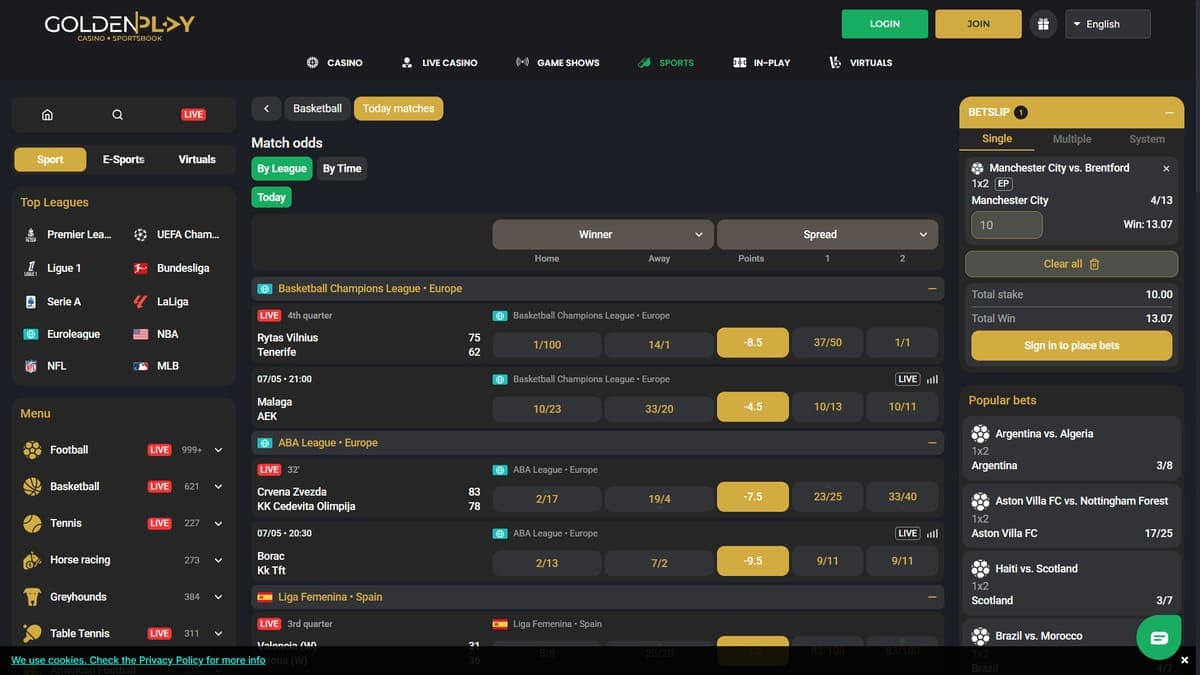This screenshot has width=1200, height=675.
Task: Click the JOIN button
Action: 978,24
